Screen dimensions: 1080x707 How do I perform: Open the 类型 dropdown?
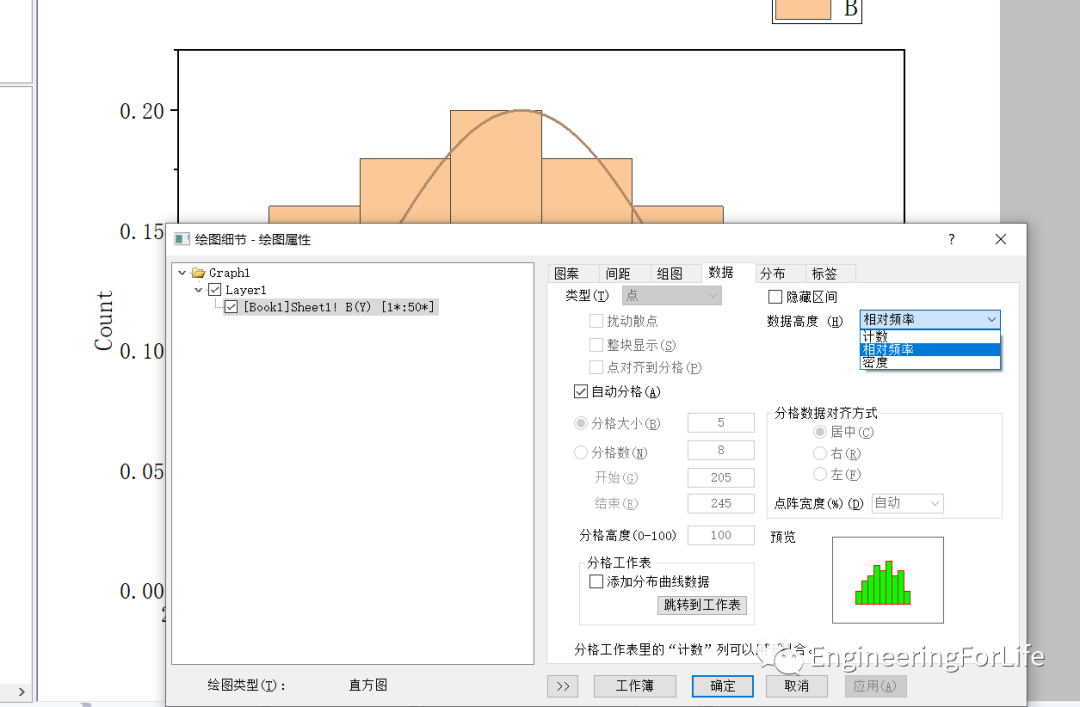(x=672, y=296)
